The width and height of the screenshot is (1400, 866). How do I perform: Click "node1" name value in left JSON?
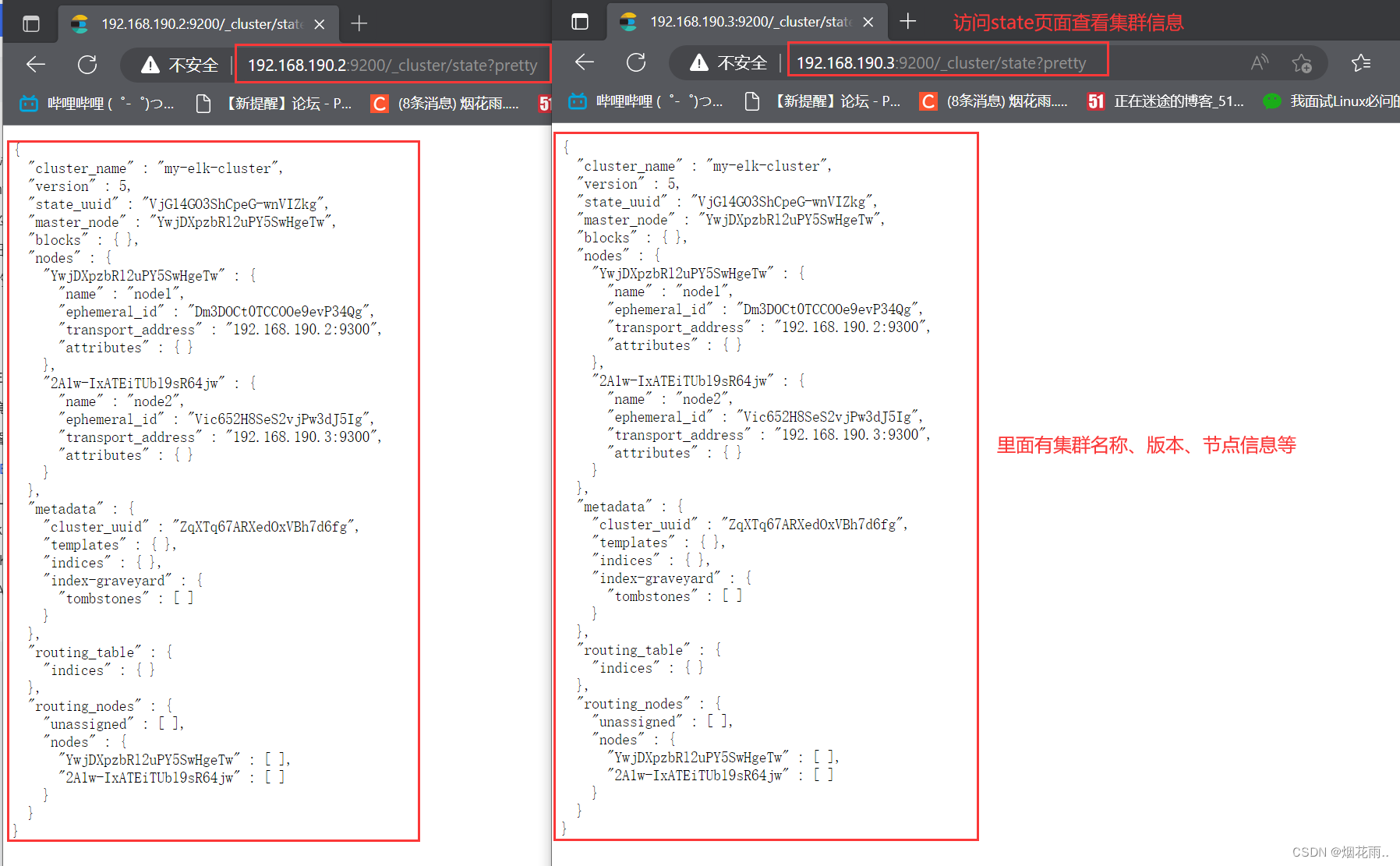point(153,294)
